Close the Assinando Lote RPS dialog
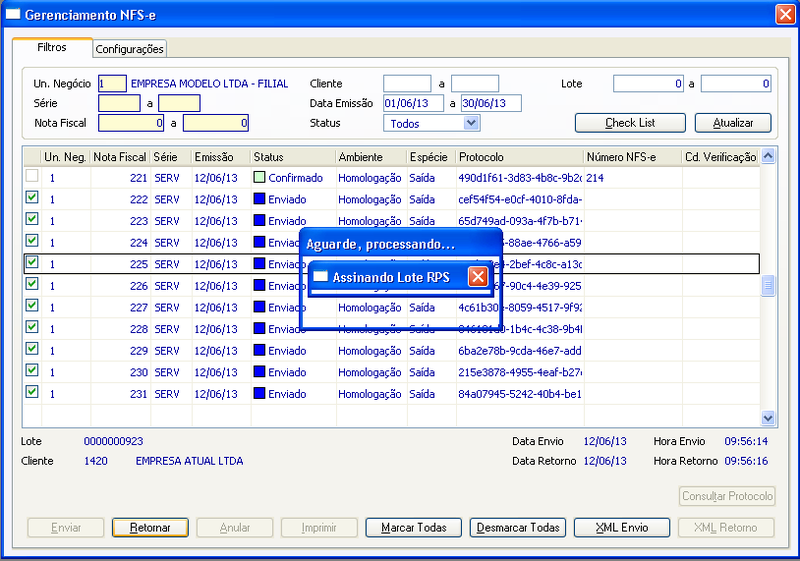 click(478, 277)
